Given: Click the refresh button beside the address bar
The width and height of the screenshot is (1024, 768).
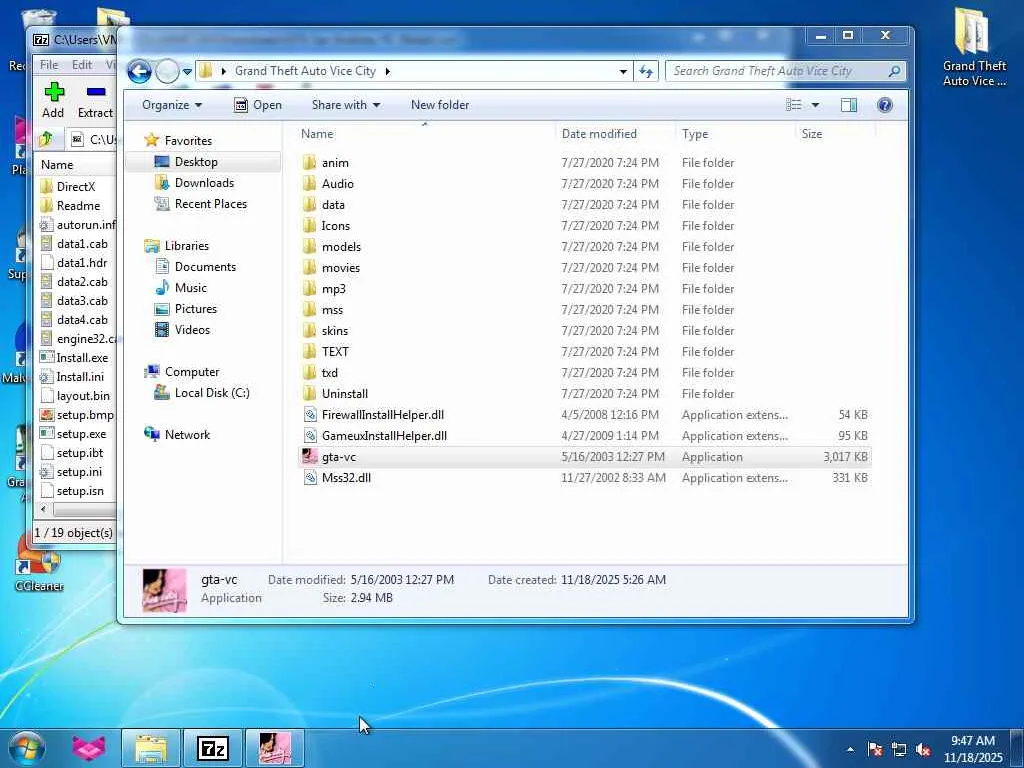Looking at the screenshot, I should [646, 71].
